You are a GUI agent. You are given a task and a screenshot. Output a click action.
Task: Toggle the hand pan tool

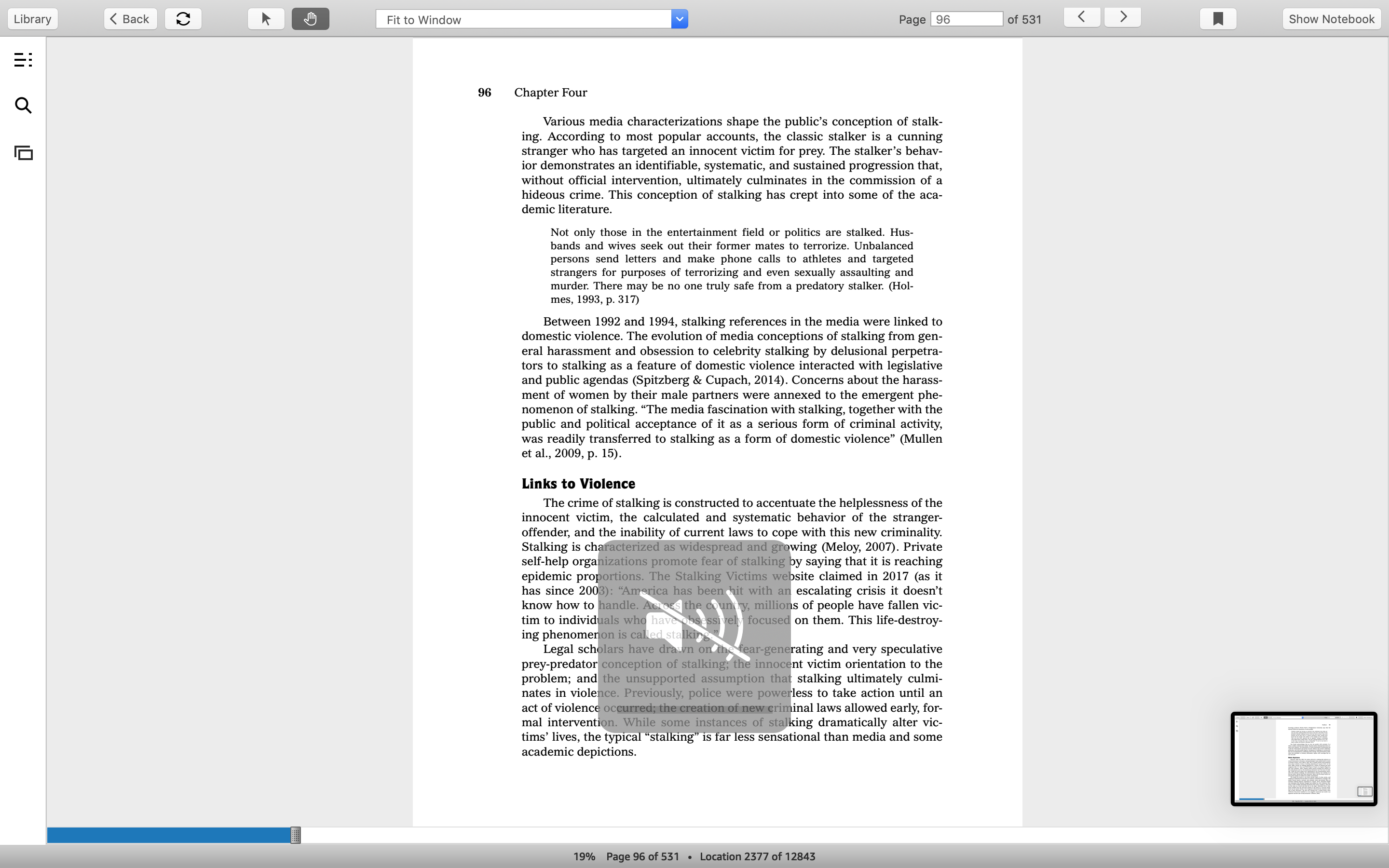[x=311, y=19]
